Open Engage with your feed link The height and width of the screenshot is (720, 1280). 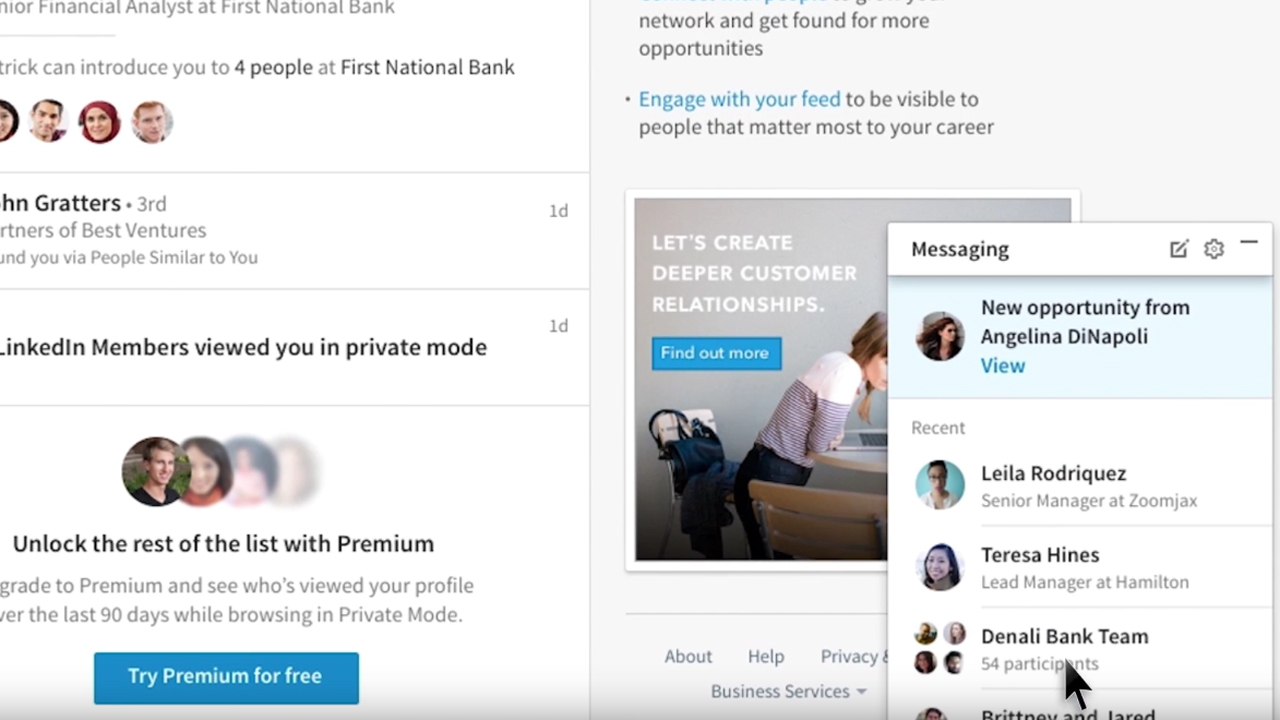coord(740,99)
